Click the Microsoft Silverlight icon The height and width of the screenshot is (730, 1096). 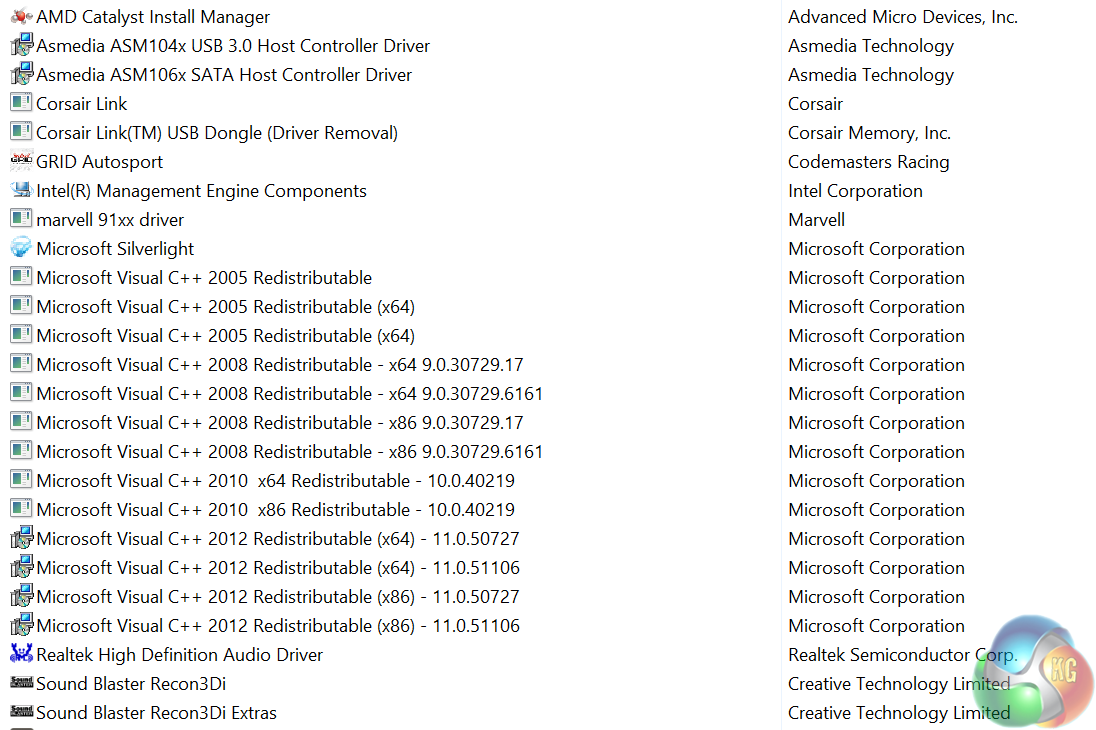tap(21, 248)
